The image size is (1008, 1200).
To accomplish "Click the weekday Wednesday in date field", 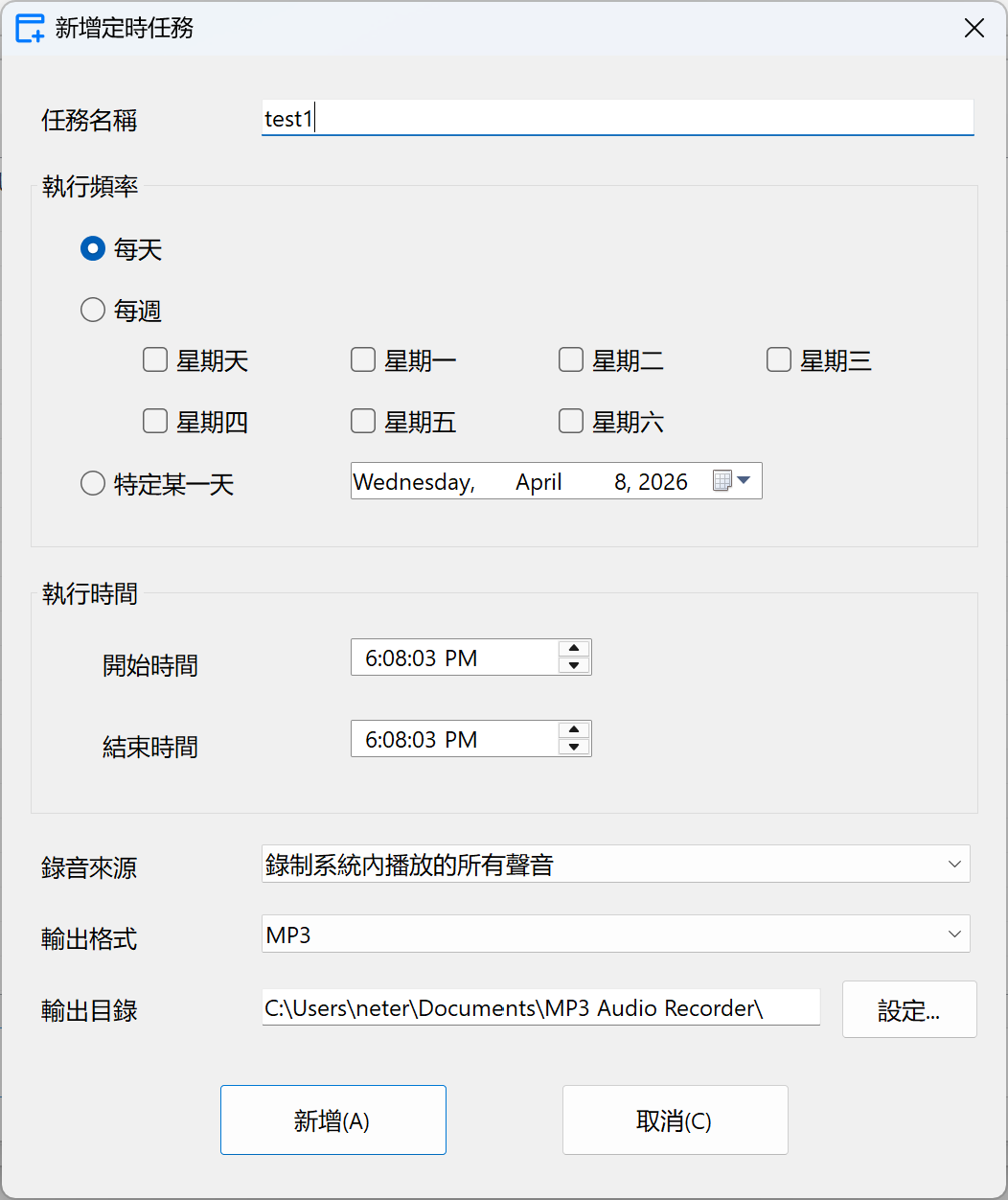I will click(414, 482).
